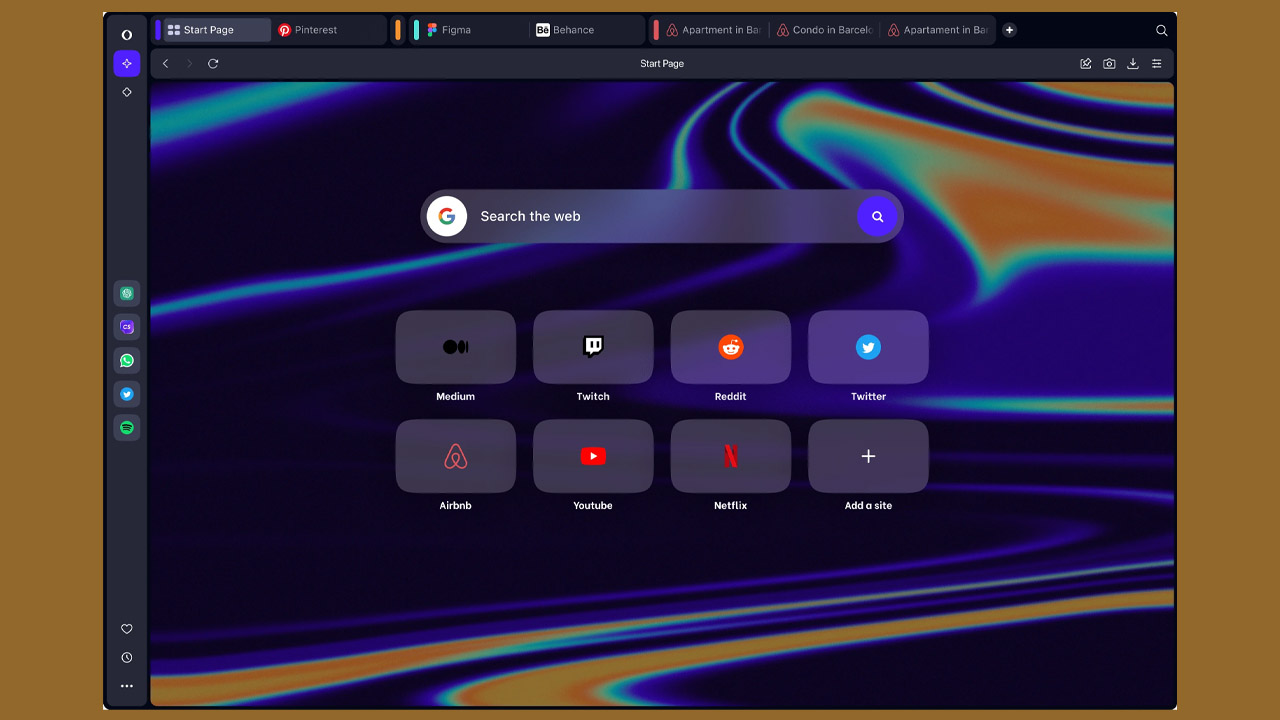Open ChatGPT in the sidebar

127,294
